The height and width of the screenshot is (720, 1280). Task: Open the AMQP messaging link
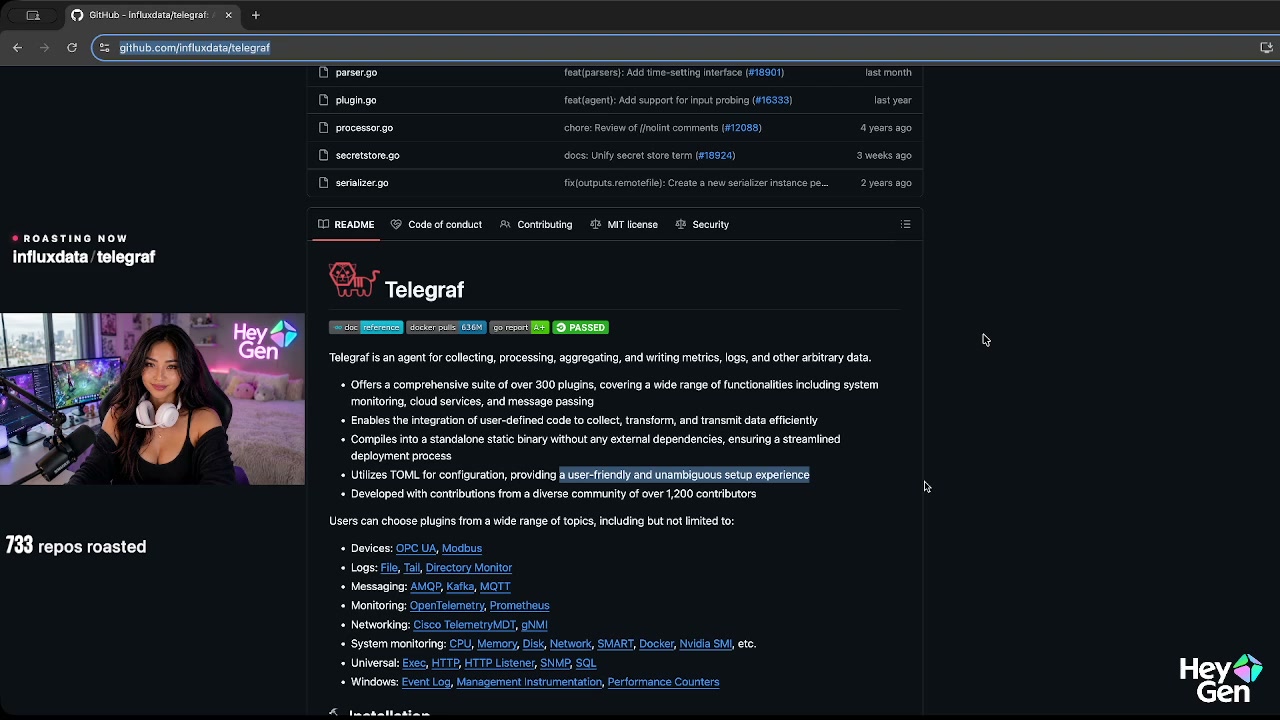click(x=426, y=586)
